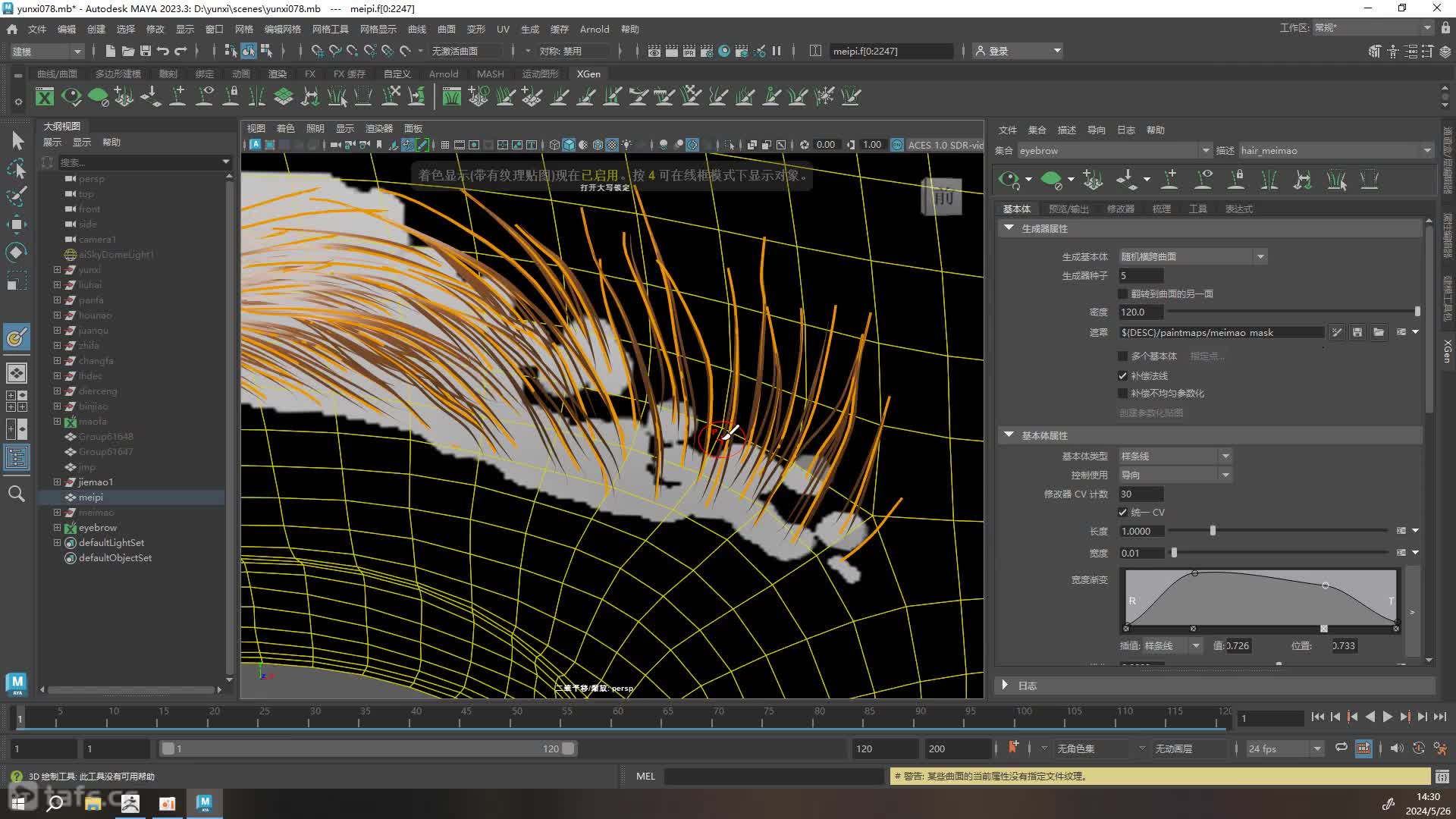Screen dimensions: 1456x819
Task: Open the Arnold menu in the menu bar
Action: coord(595,29)
